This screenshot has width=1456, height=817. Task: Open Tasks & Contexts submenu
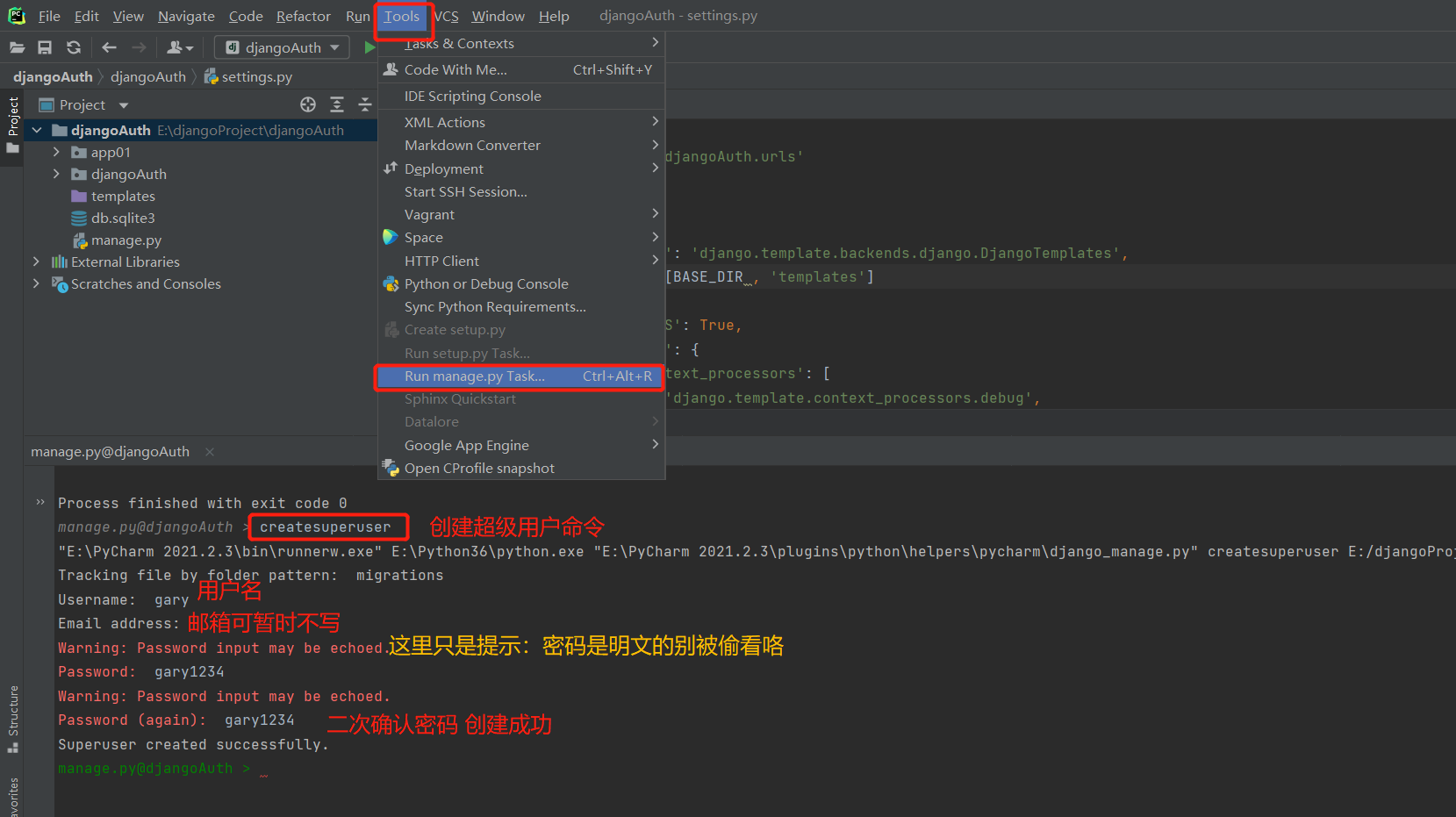[521, 43]
